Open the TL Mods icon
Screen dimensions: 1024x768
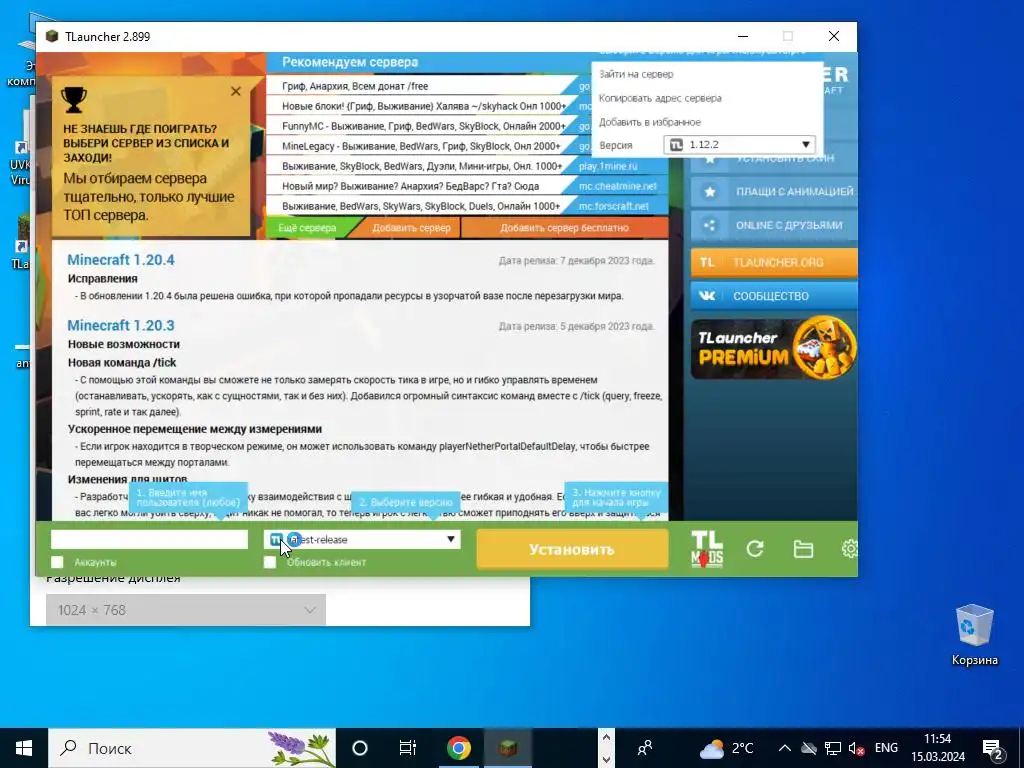[x=707, y=549]
